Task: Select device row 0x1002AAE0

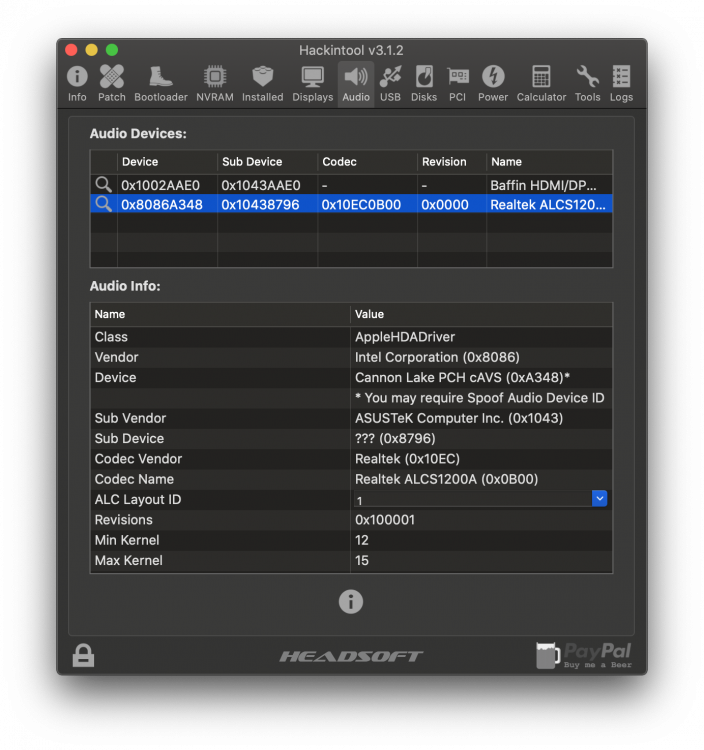Action: 351,185
